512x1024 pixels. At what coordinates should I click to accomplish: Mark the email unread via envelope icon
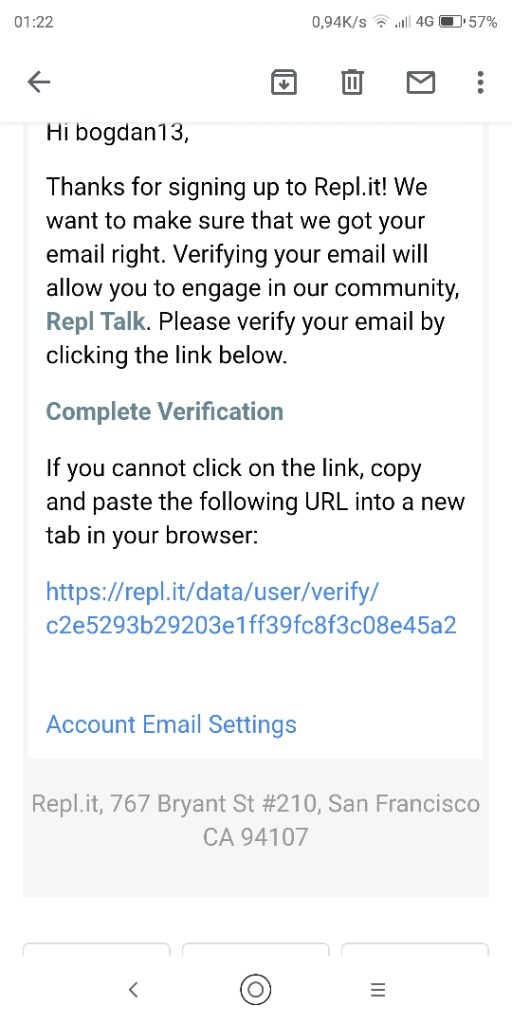(421, 82)
